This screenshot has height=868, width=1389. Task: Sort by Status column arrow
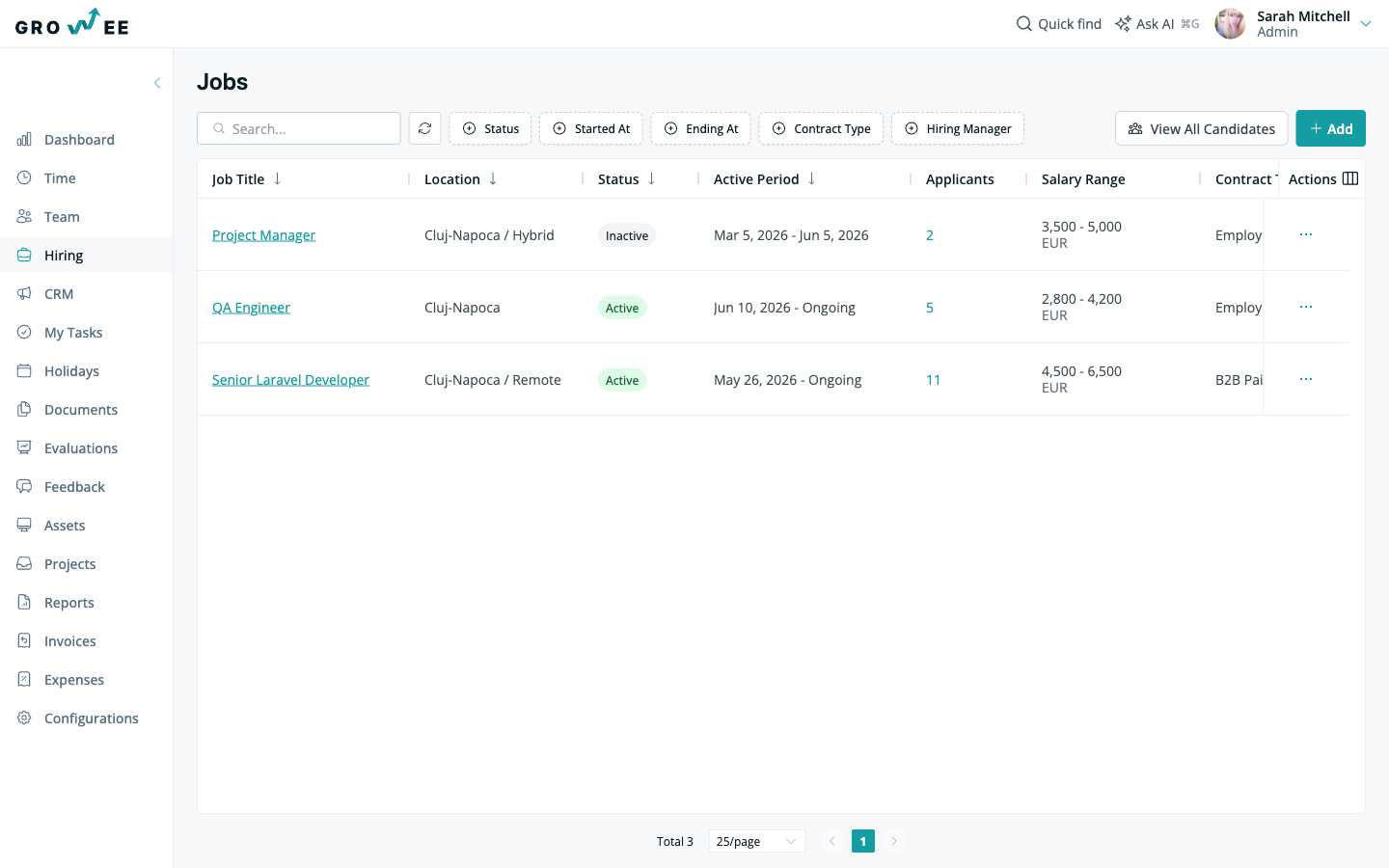[652, 178]
